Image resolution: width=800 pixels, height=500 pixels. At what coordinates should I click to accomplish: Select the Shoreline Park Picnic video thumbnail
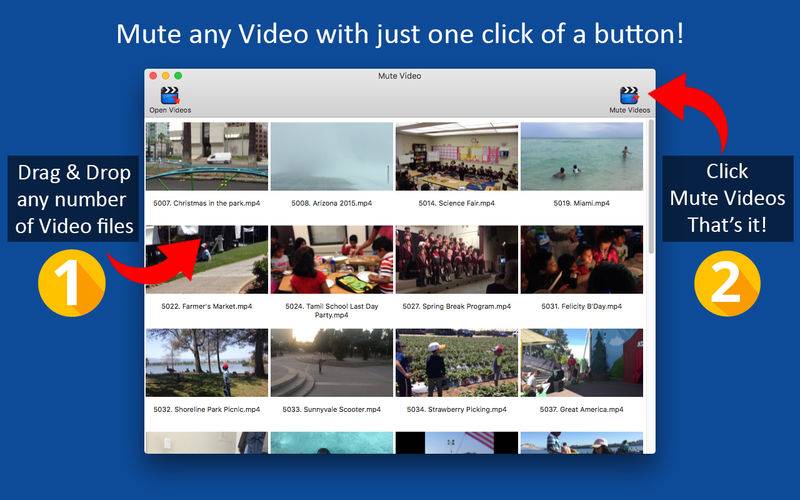click(207, 363)
